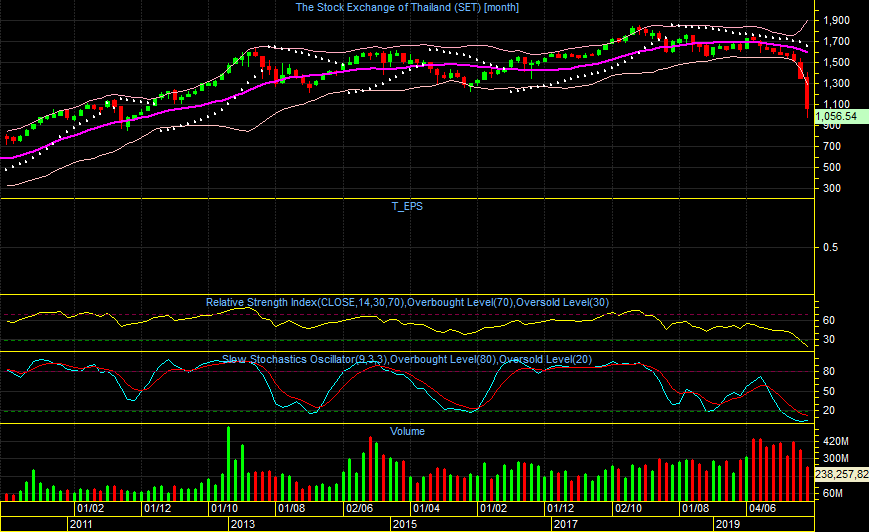Viewport: 869px width, 532px height.
Task: Click the 0.5 value on T_EPS axis
Action: (x=831, y=247)
